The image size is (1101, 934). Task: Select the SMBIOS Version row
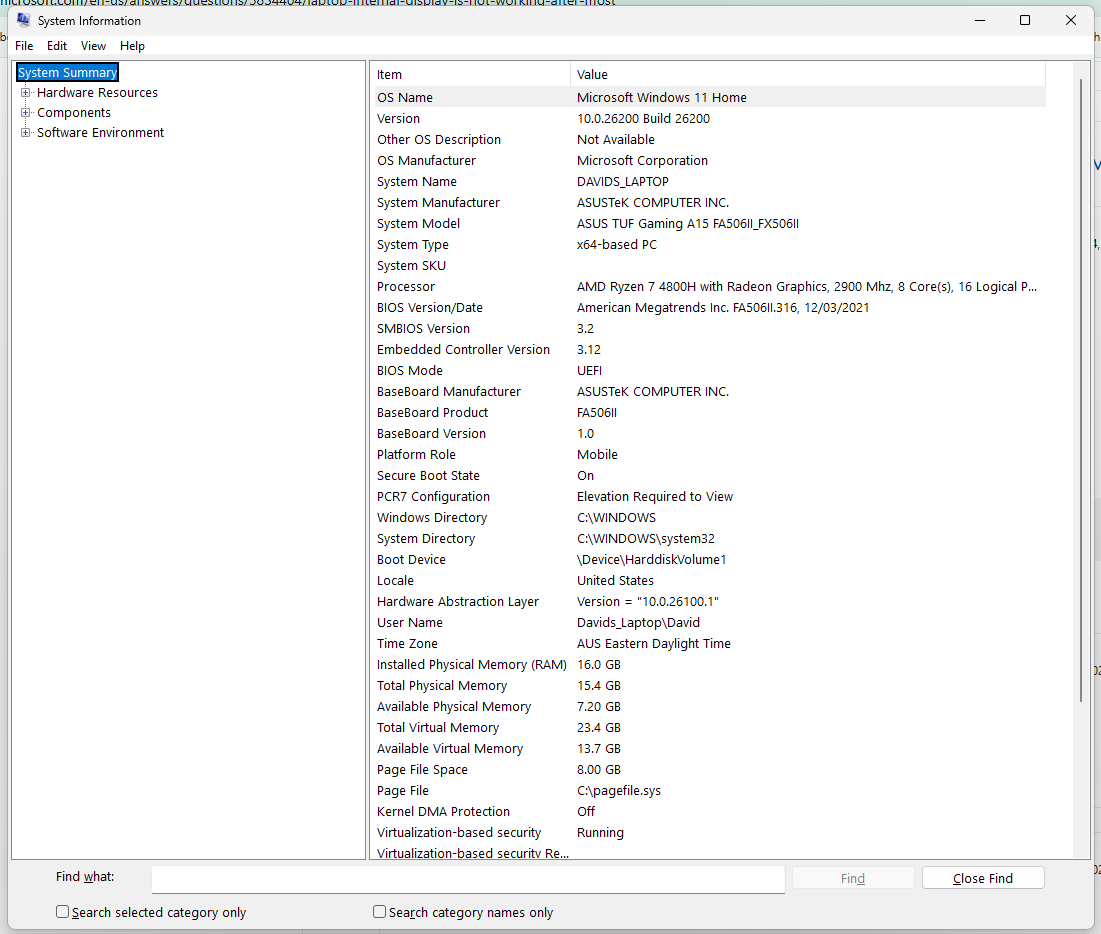708,329
